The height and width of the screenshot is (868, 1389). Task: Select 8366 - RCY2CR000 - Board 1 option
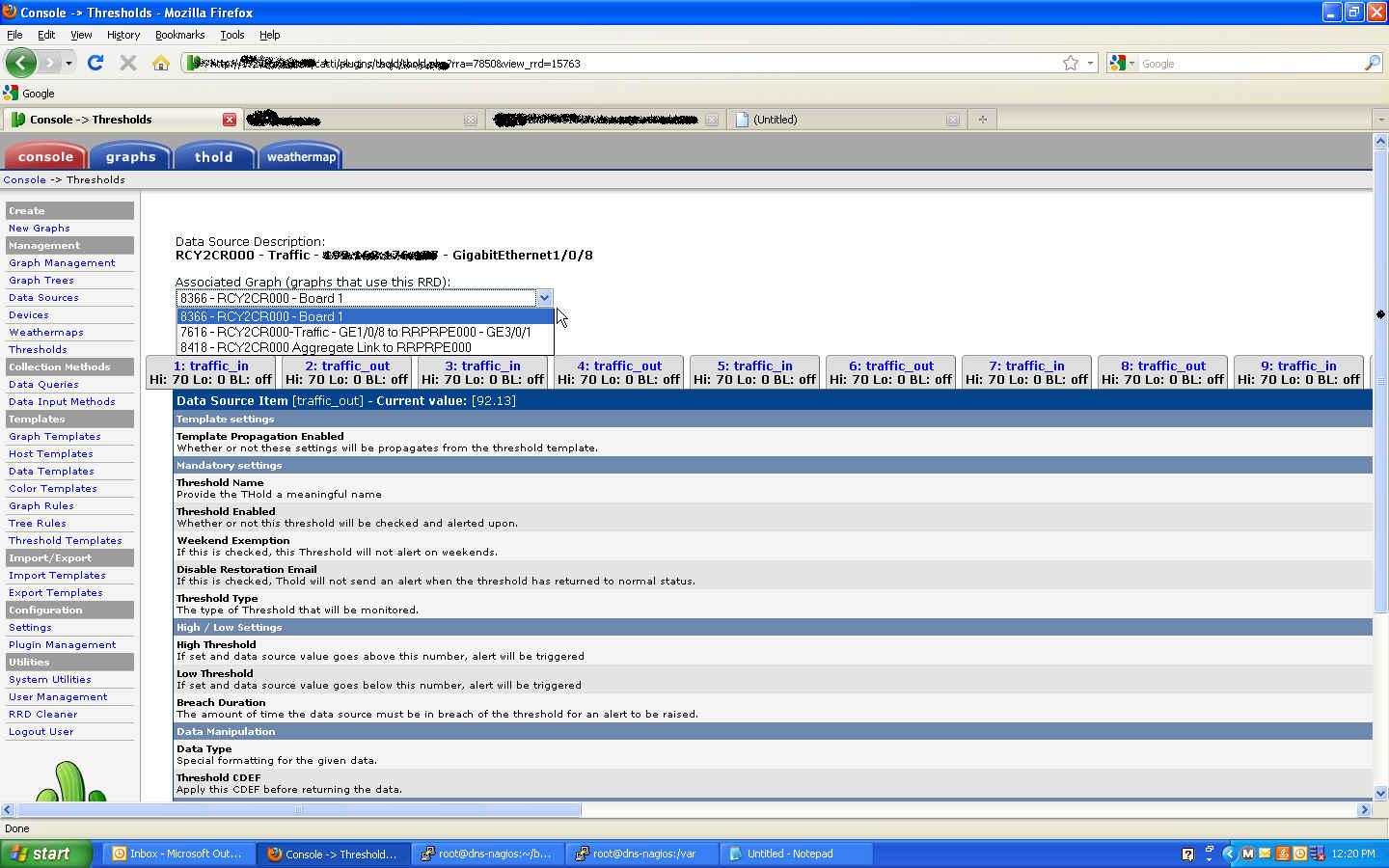365,316
